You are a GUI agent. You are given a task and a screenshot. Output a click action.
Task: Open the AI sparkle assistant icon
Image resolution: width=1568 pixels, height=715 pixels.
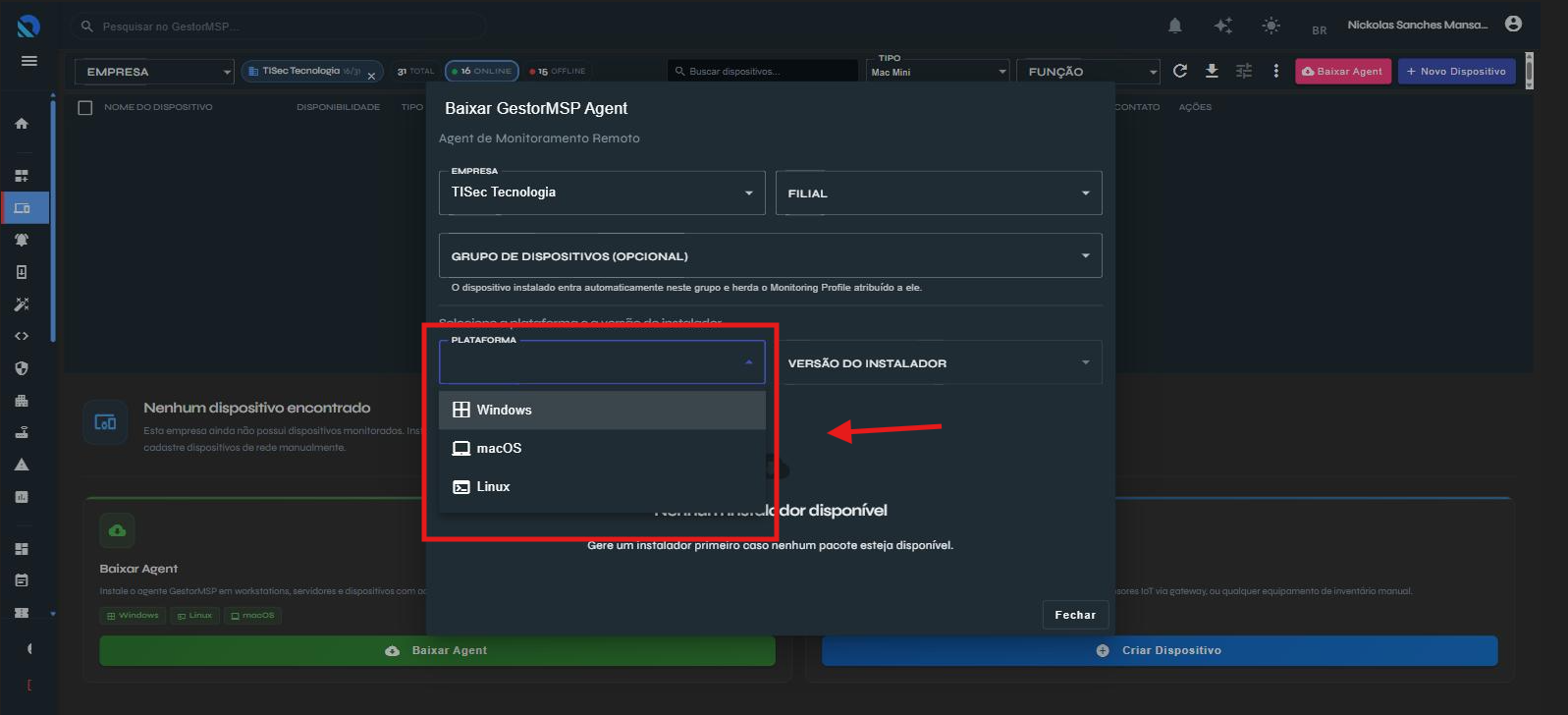[x=1223, y=26]
